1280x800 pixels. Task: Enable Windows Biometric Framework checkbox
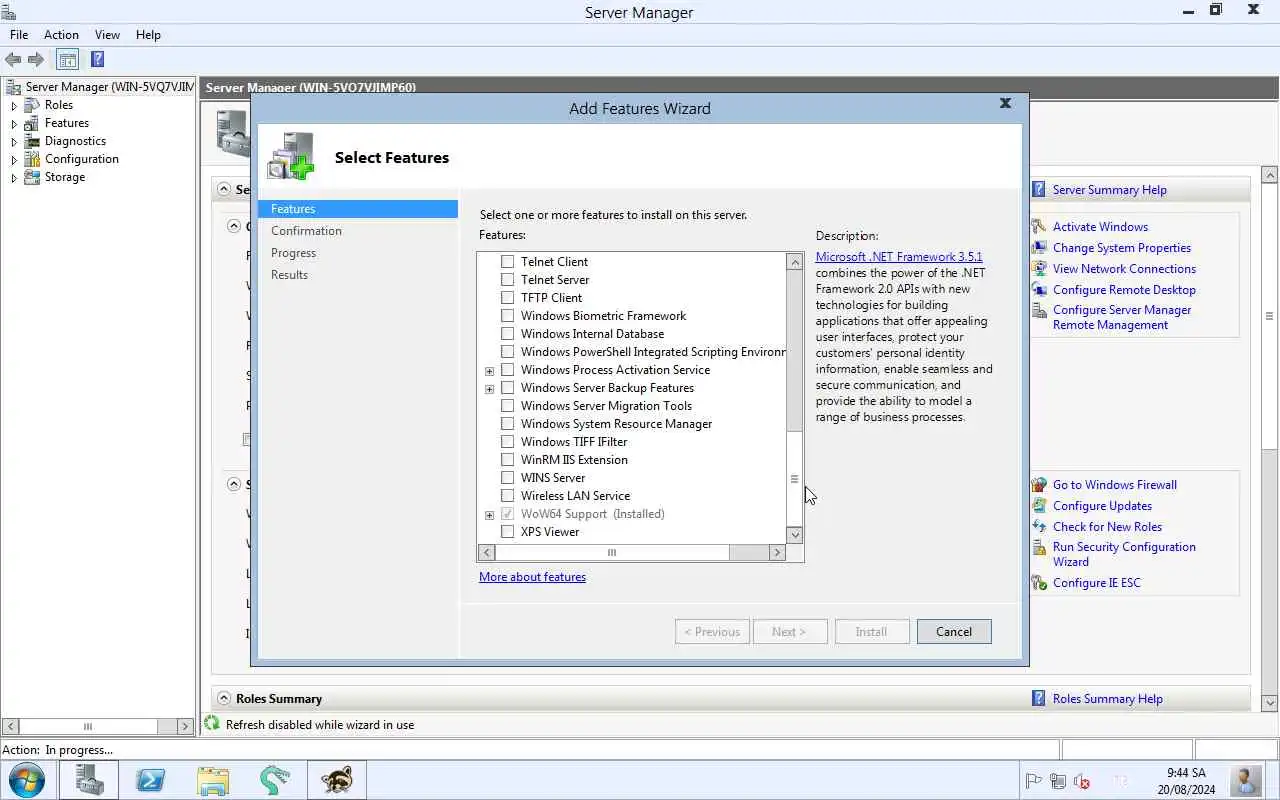tap(507, 316)
